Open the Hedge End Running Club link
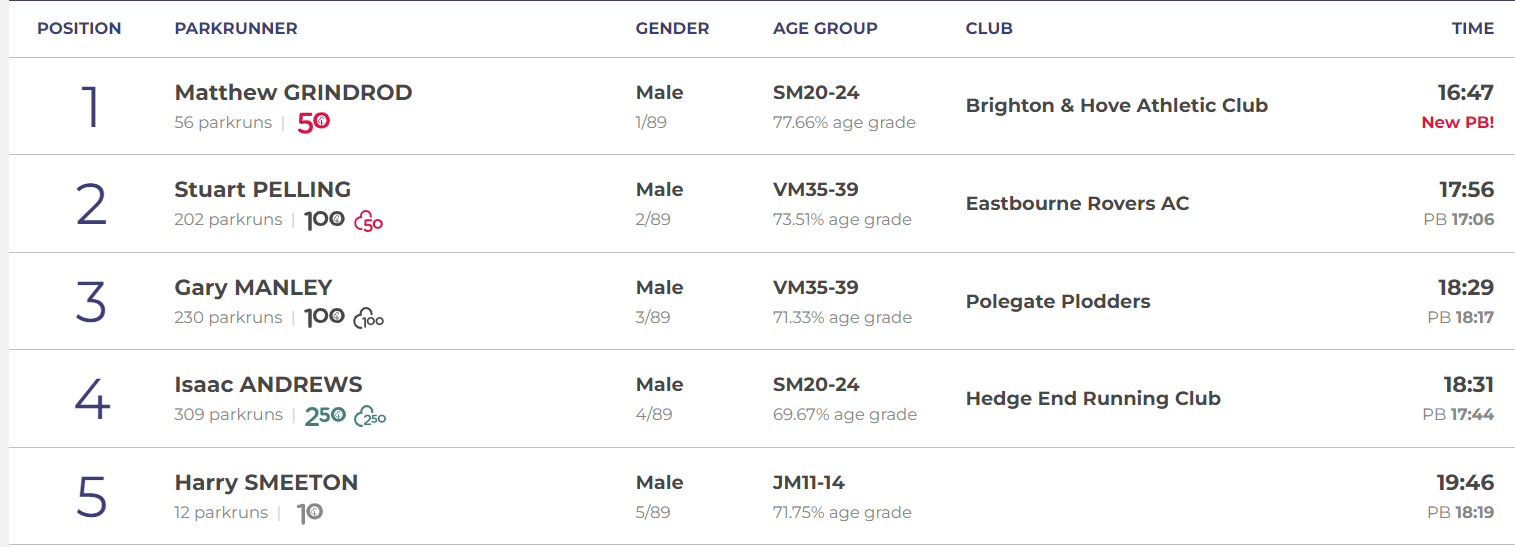Image resolution: width=1515 pixels, height=547 pixels. 1093,399
